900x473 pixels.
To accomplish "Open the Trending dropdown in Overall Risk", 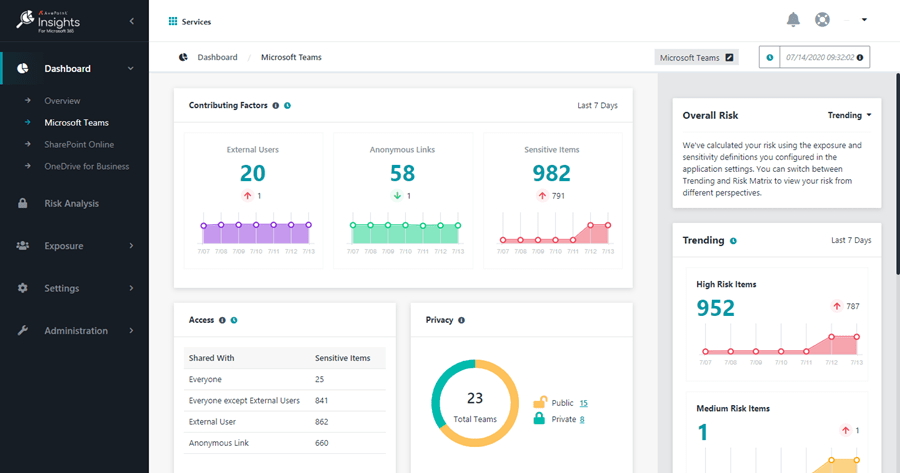I will click(850, 115).
